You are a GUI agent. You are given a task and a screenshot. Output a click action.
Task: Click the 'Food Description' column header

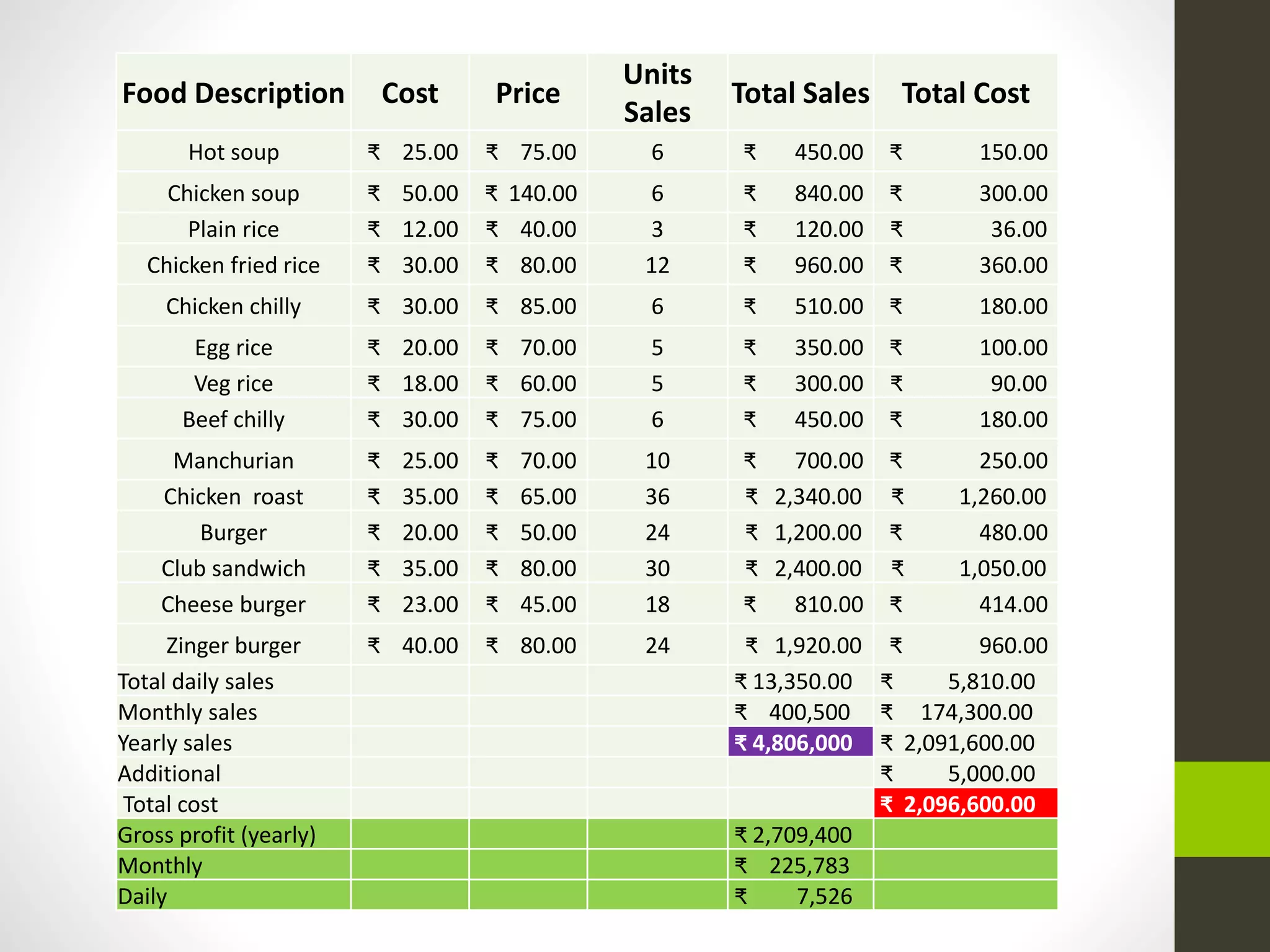[x=233, y=94]
